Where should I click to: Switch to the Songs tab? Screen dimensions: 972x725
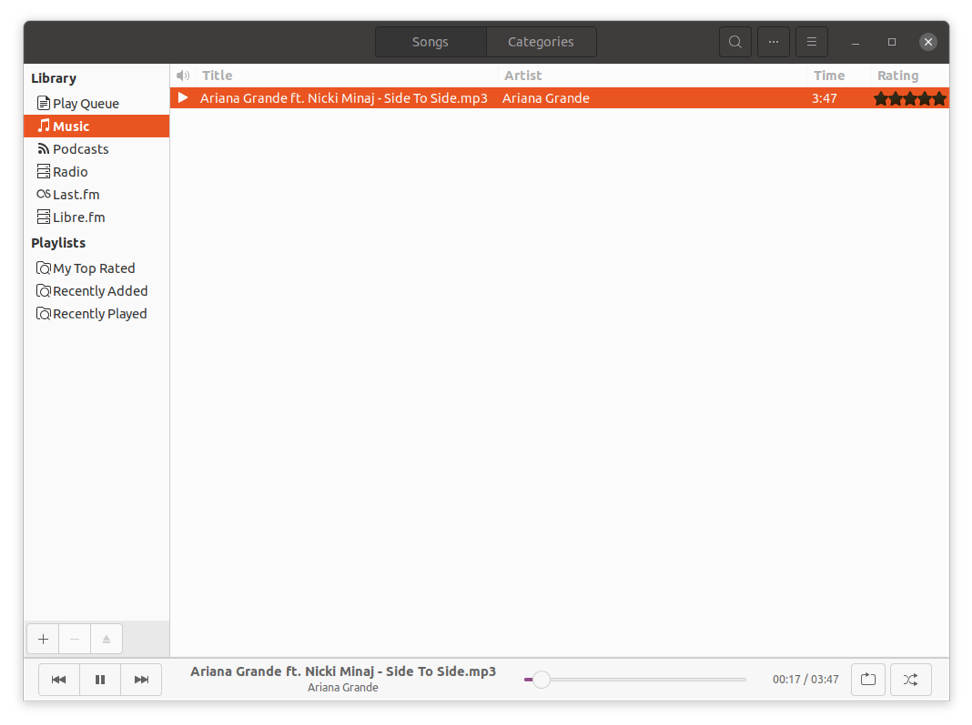point(430,42)
